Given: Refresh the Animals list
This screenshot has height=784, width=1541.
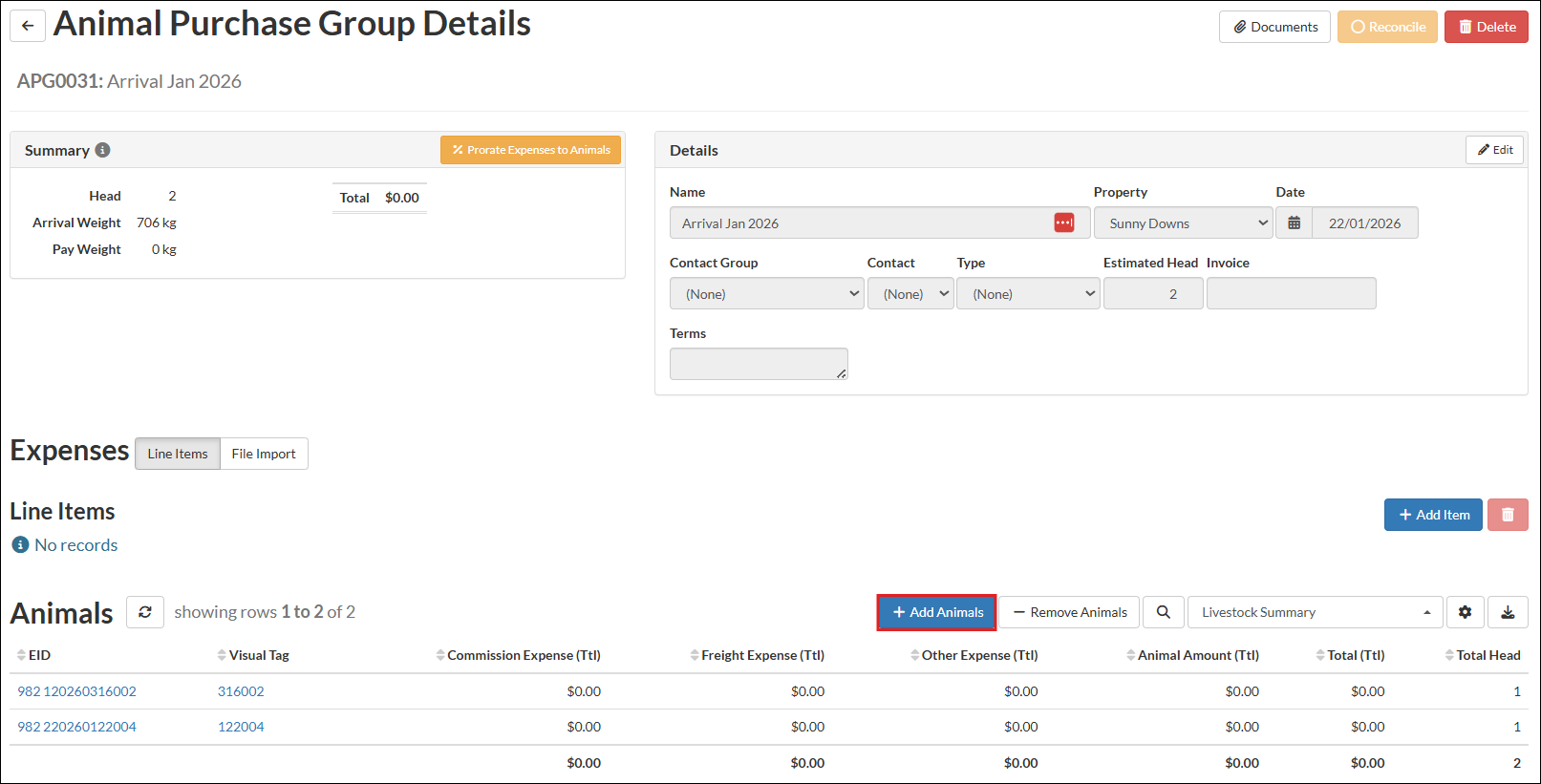Looking at the screenshot, I should pyautogui.click(x=145, y=612).
